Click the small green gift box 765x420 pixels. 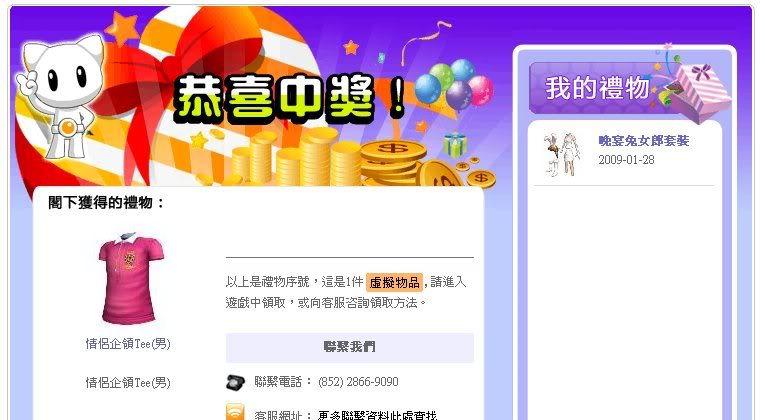pyautogui.click(x=455, y=145)
